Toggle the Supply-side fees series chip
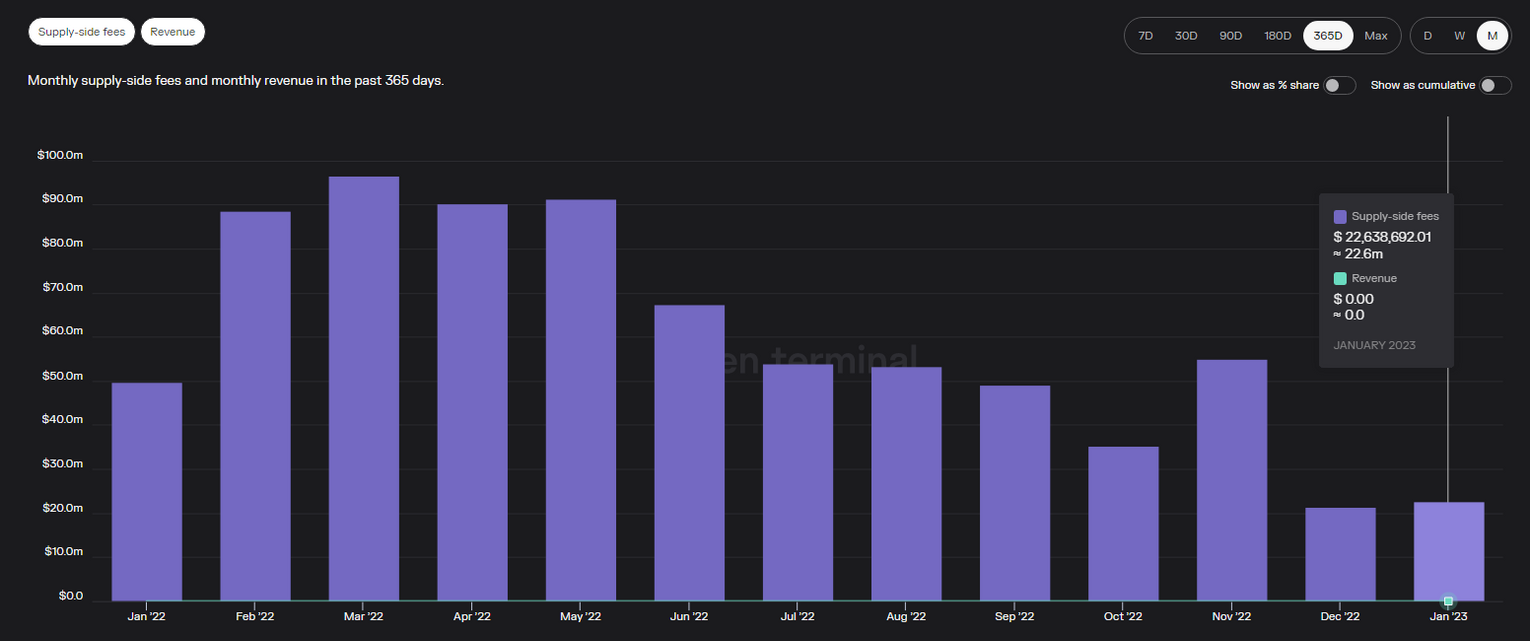Image resolution: width=1530 pixels, height=641 pixels. [82, 32]
